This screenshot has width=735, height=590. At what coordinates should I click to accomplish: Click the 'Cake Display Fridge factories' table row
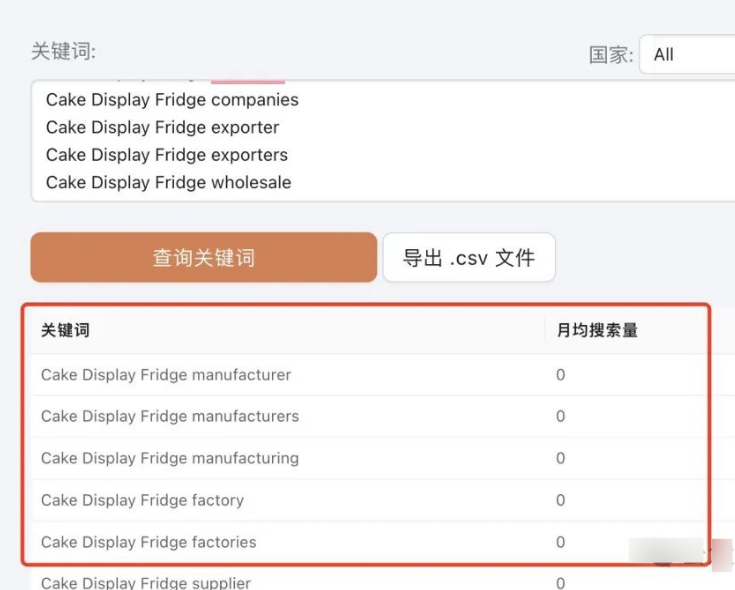coord(148,542)
